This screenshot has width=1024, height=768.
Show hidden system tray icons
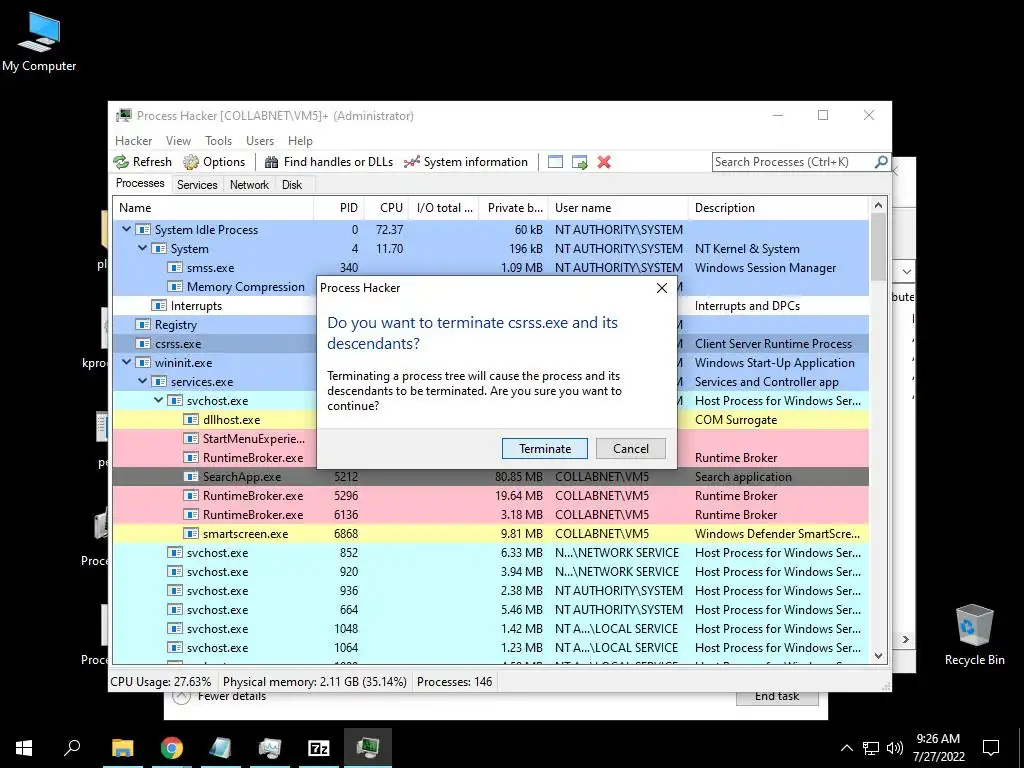pyautogui.click(x=846, y=748)
